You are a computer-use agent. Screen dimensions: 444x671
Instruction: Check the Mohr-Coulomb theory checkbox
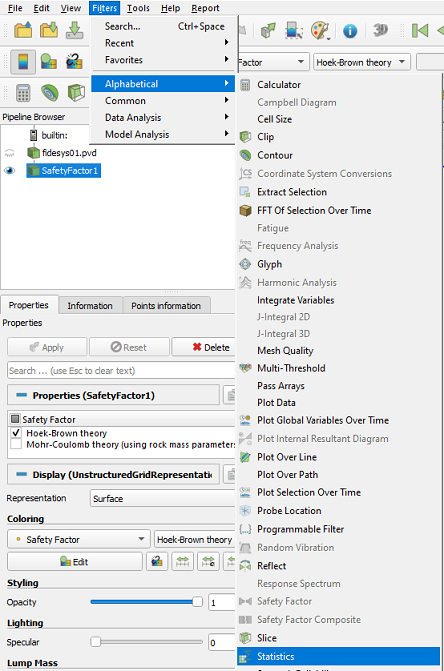(16, 444)
